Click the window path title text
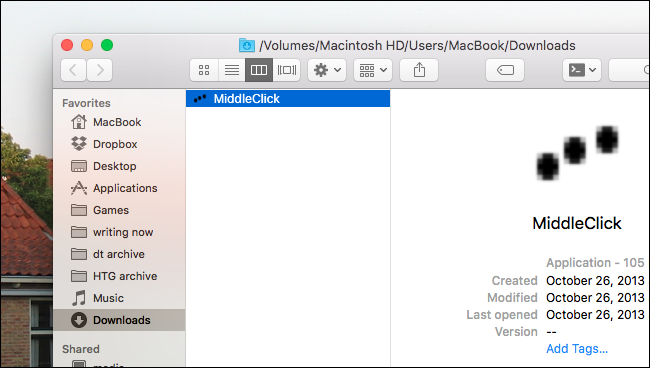The width and height of the screenshot is (650, 368). [417, 45]
